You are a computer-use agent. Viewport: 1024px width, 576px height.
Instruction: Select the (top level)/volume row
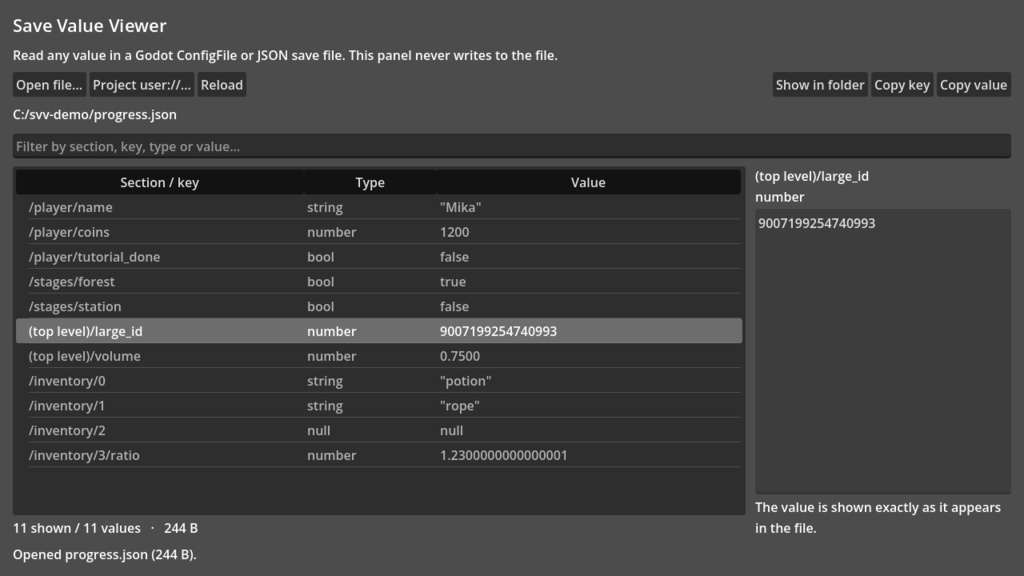coord(379,356)
